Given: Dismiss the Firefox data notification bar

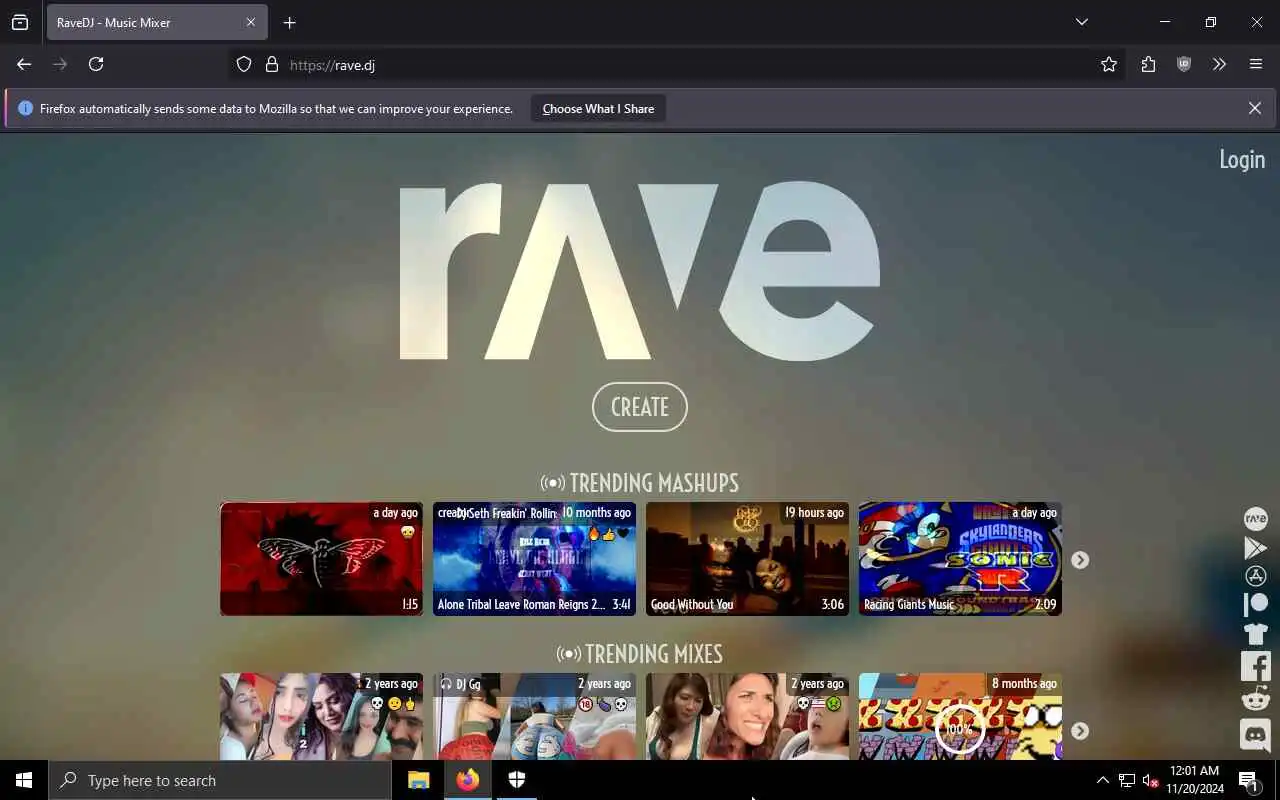Looking at the screenshot, I should [x=1254, y=108].
